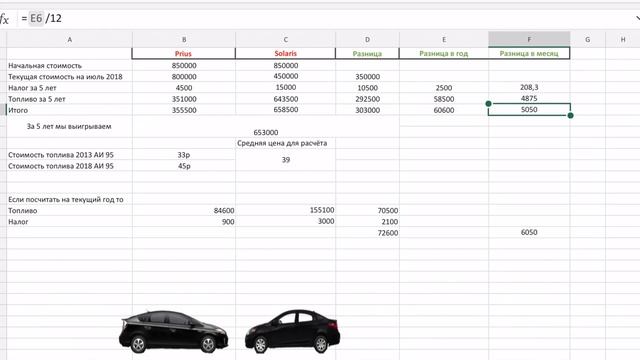Click the cell with value 292500
The width and height of the screenshot is (640, 360).
click(x=367, y=99)
